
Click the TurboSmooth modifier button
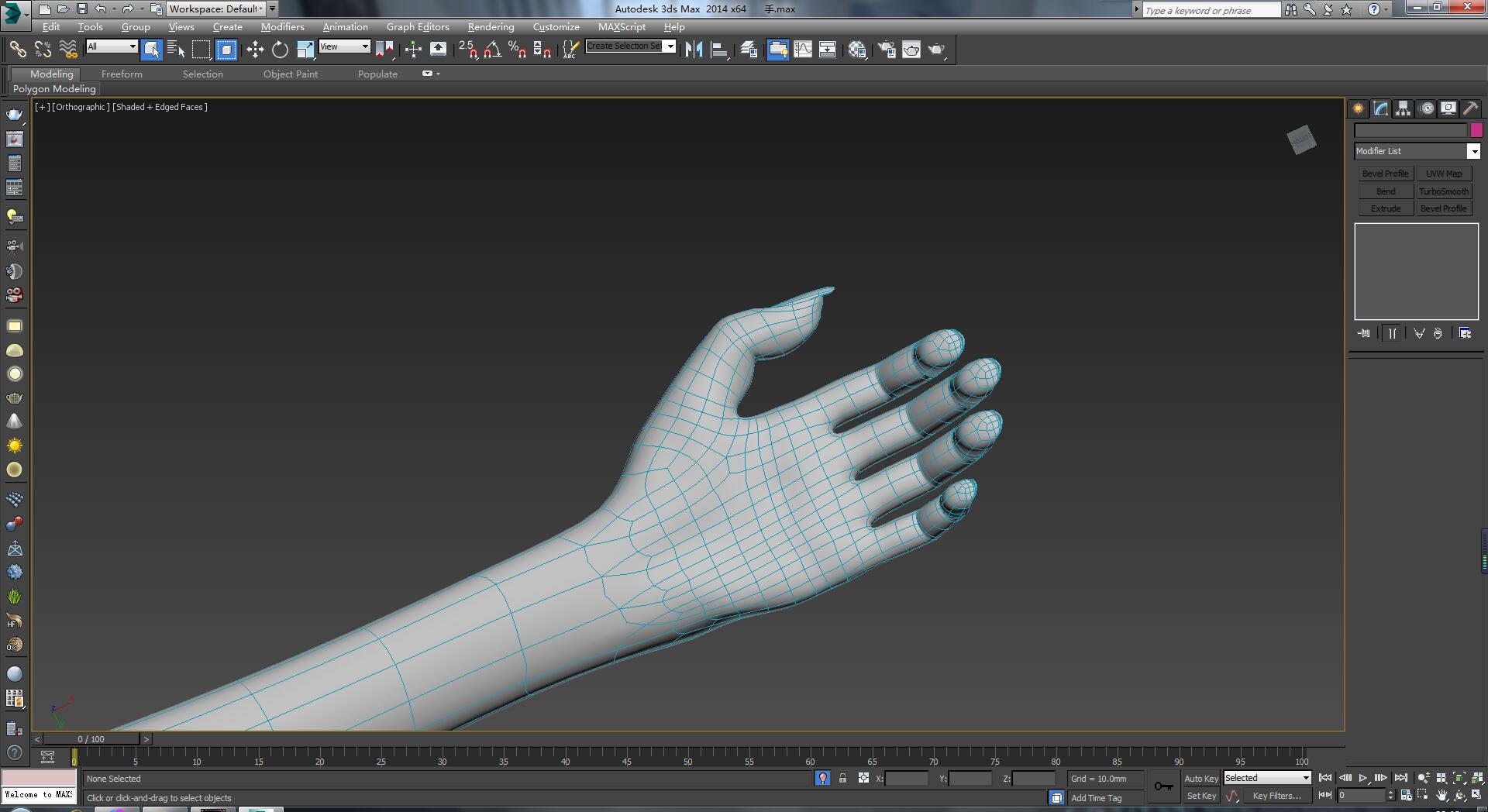pyautogui.click(x=1443, y=191)
